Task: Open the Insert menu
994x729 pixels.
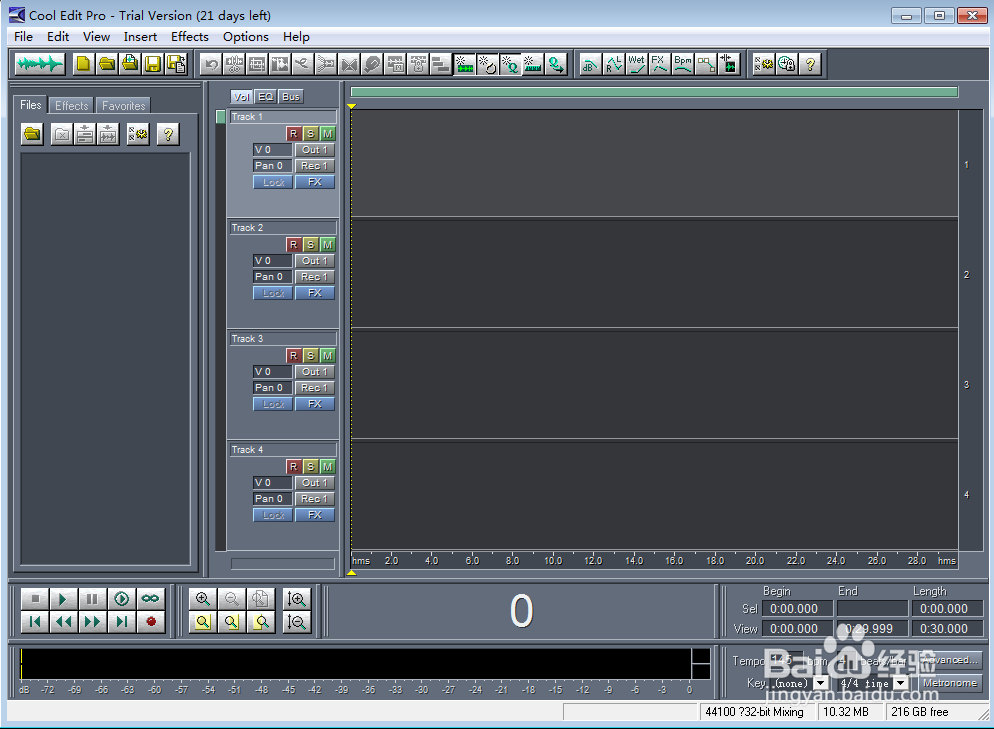Action: (140, 37)
